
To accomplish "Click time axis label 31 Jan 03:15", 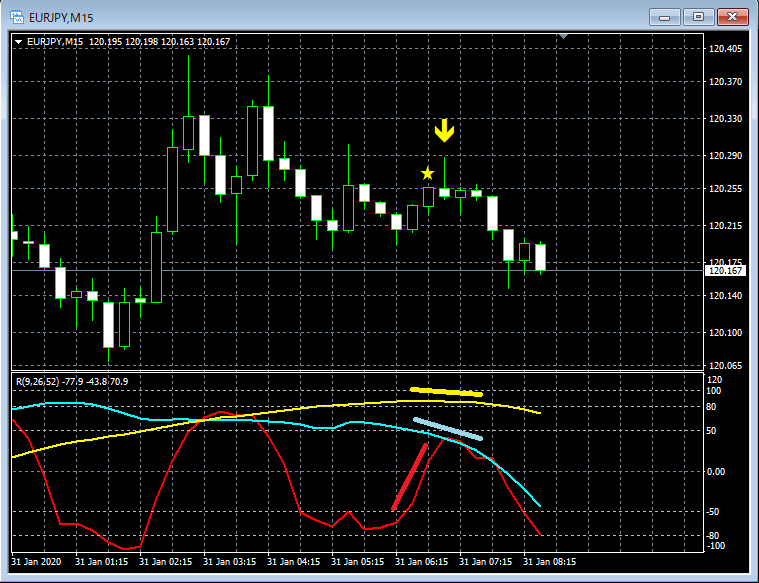I will coord(229,562).
